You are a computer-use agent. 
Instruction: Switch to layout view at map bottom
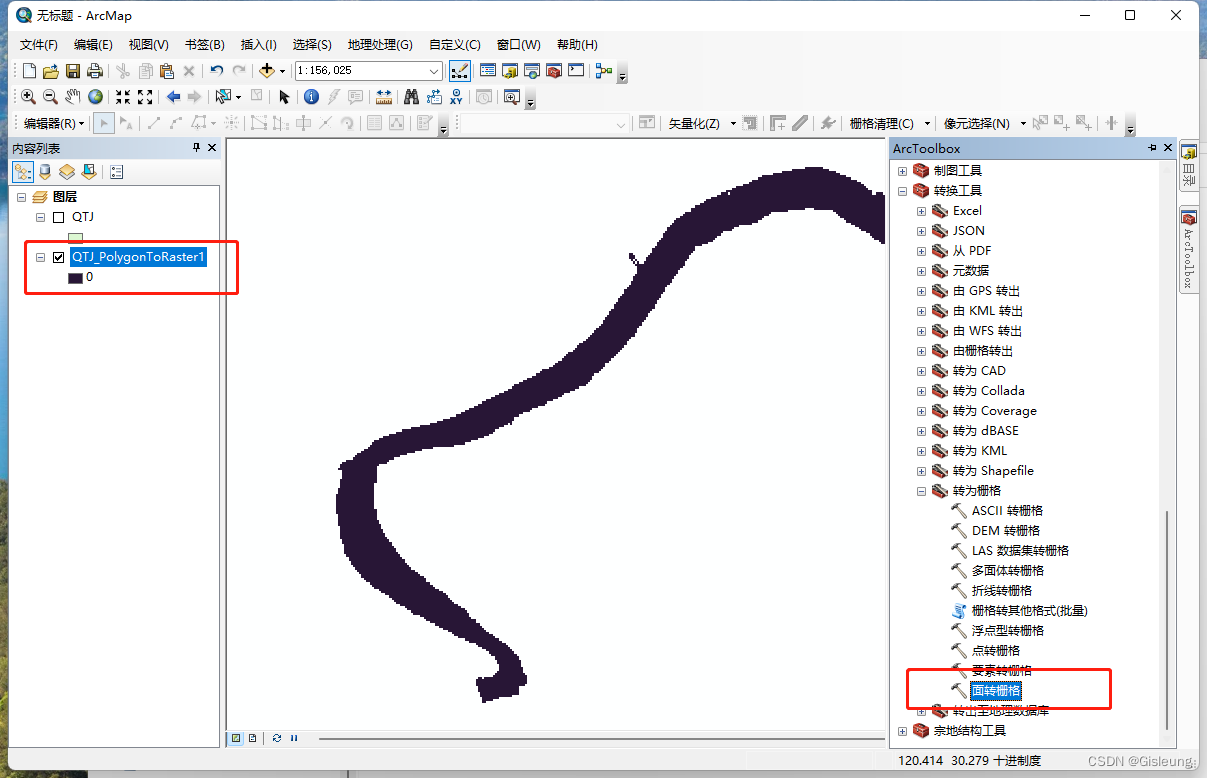(x=252, y=738)
